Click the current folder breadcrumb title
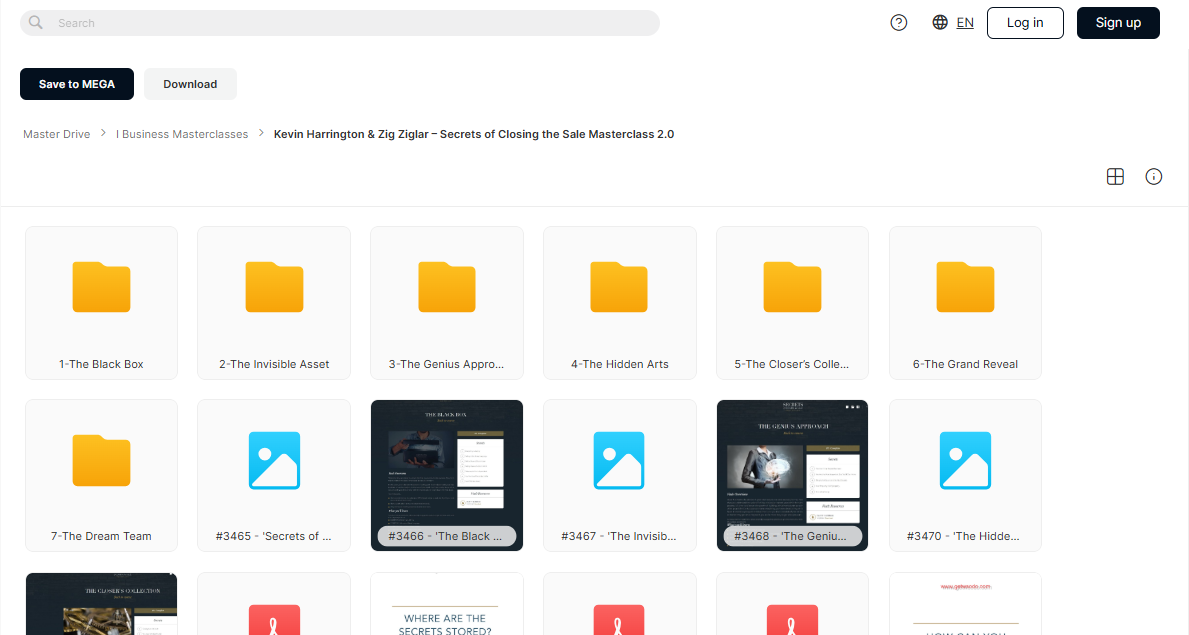 click(x=474, y=134)
